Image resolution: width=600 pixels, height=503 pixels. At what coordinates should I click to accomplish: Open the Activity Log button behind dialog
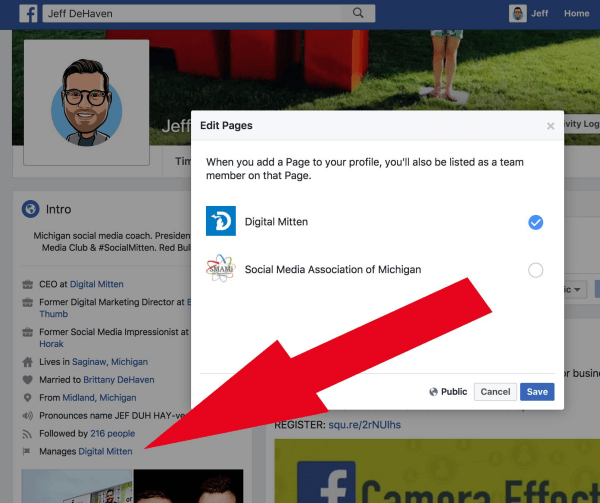tap(582, 124)
